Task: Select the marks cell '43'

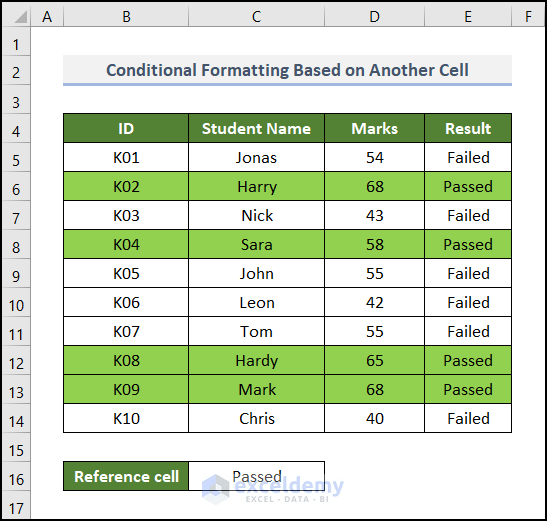Action: click(x=374, y=215)
